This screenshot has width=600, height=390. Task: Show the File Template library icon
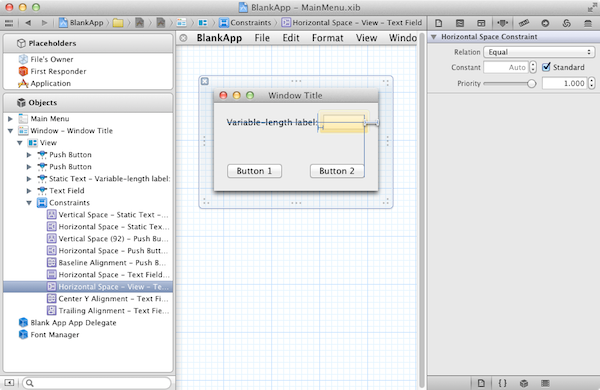pos(481,383)
